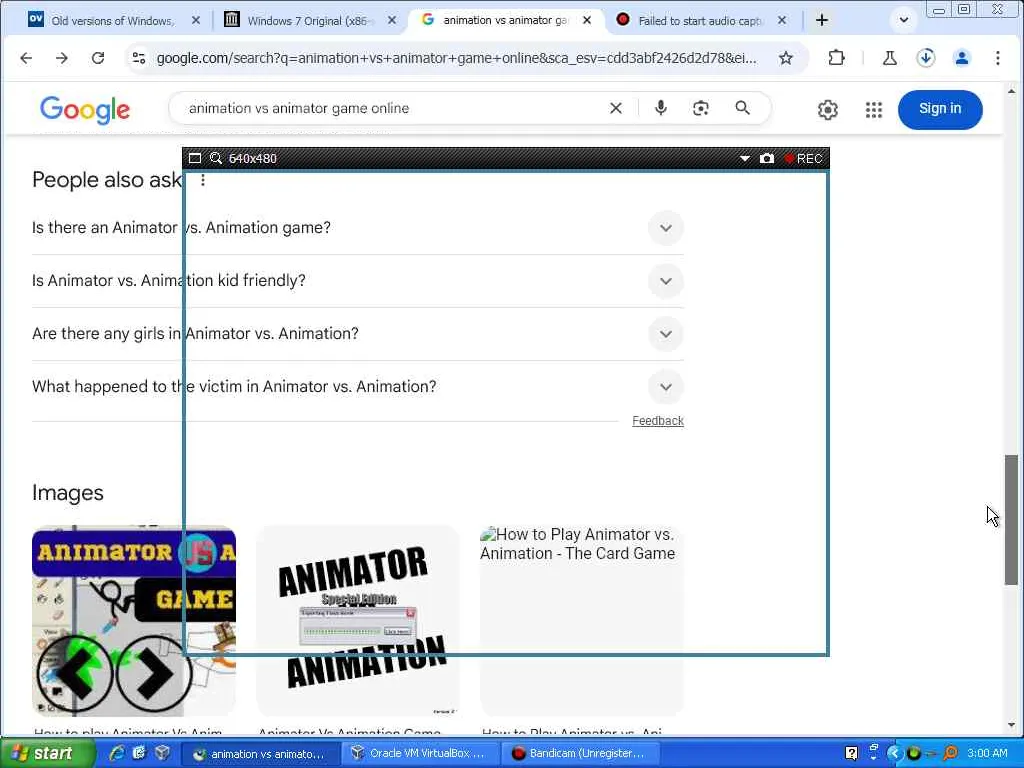1024x768 pixels.
Task: Click the Bandicam 640x480 size label
Action: click(253, 158)
